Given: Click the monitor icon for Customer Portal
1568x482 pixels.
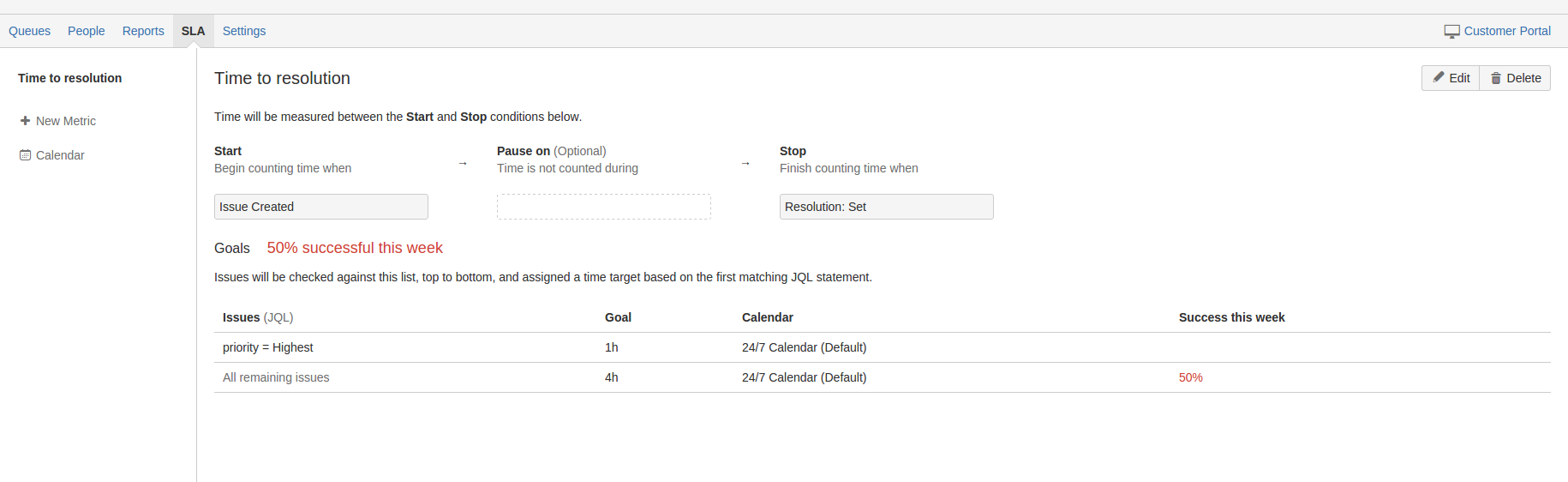Looking at the screenshot, I should (x=1451, y=32).
